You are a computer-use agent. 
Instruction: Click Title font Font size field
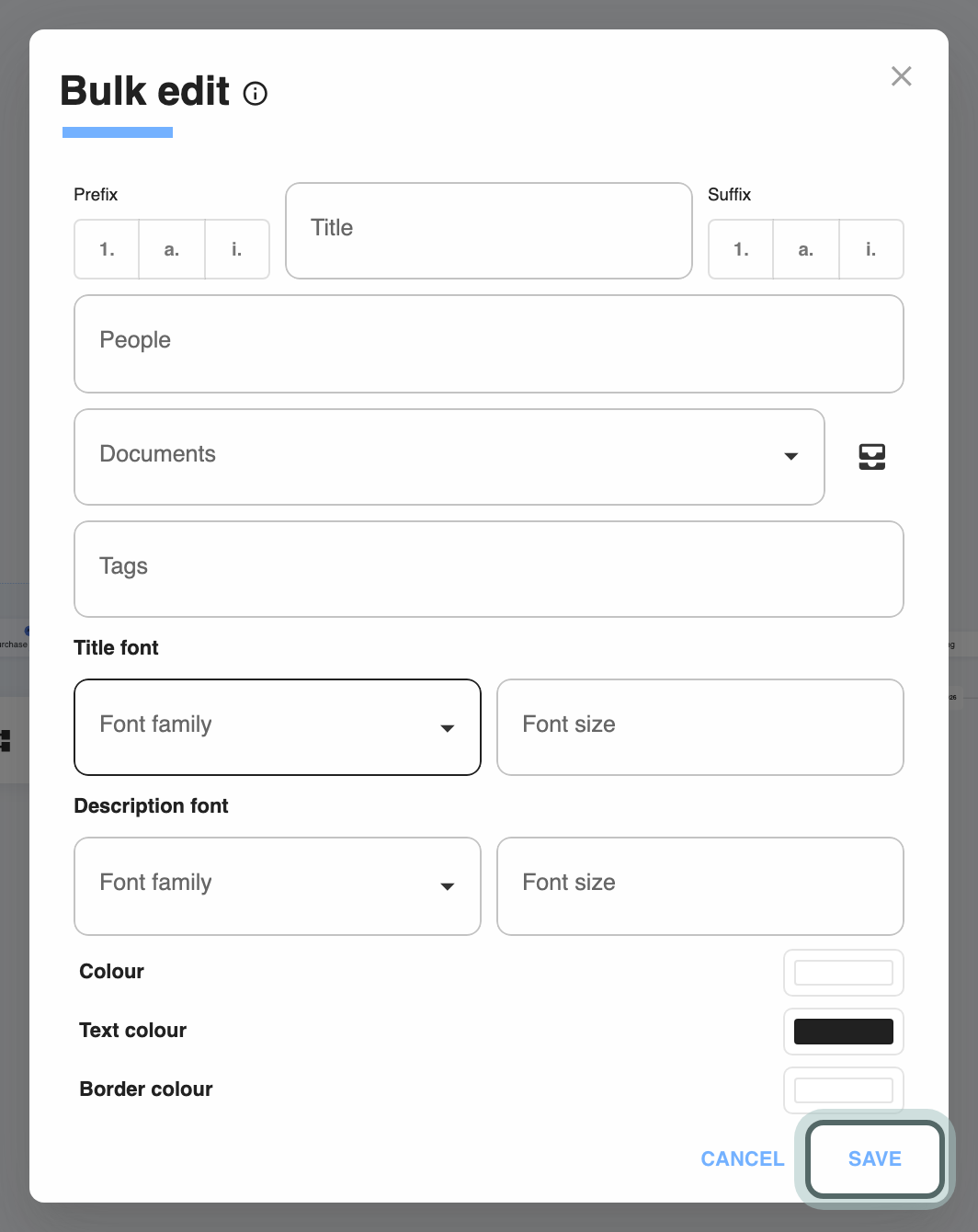point(700,727)
